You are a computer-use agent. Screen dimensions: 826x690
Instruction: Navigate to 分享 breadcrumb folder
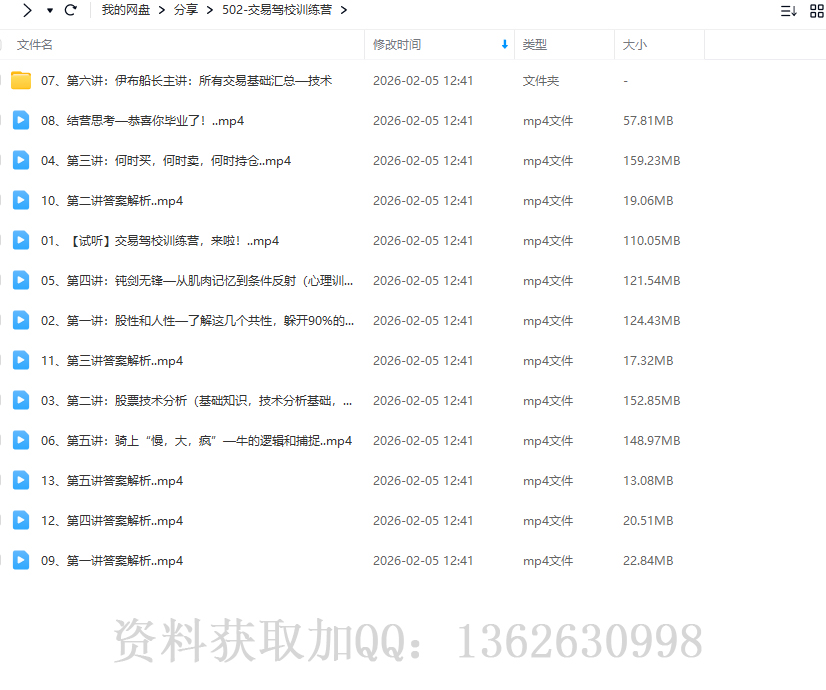185,10
